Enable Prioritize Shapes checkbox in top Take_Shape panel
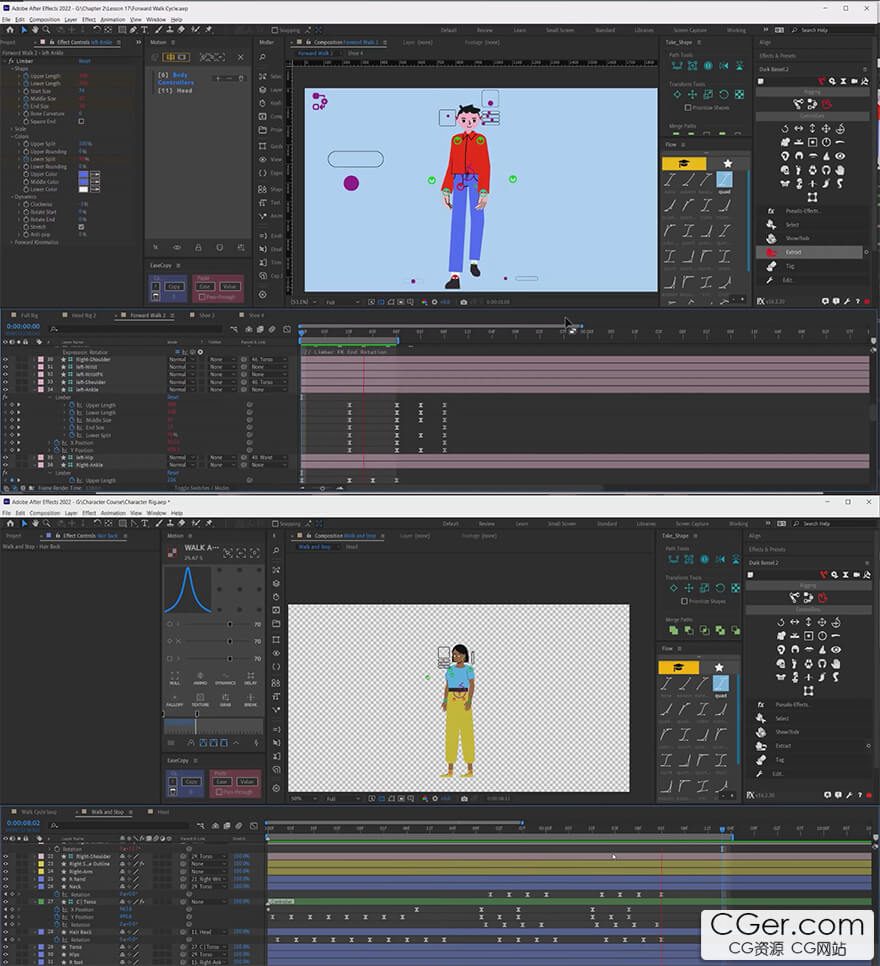The height and width of the screenshot is (966, 880). 687,107
